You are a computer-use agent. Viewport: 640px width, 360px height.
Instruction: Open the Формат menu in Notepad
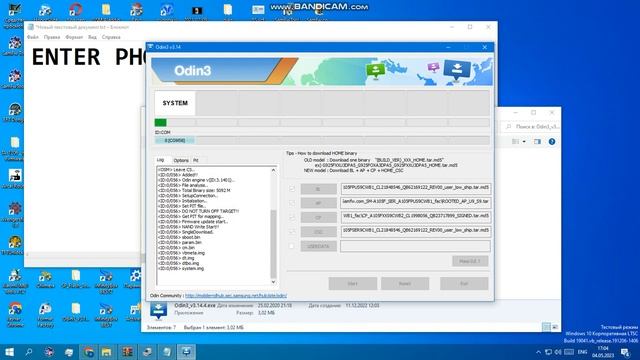point(74,37)
